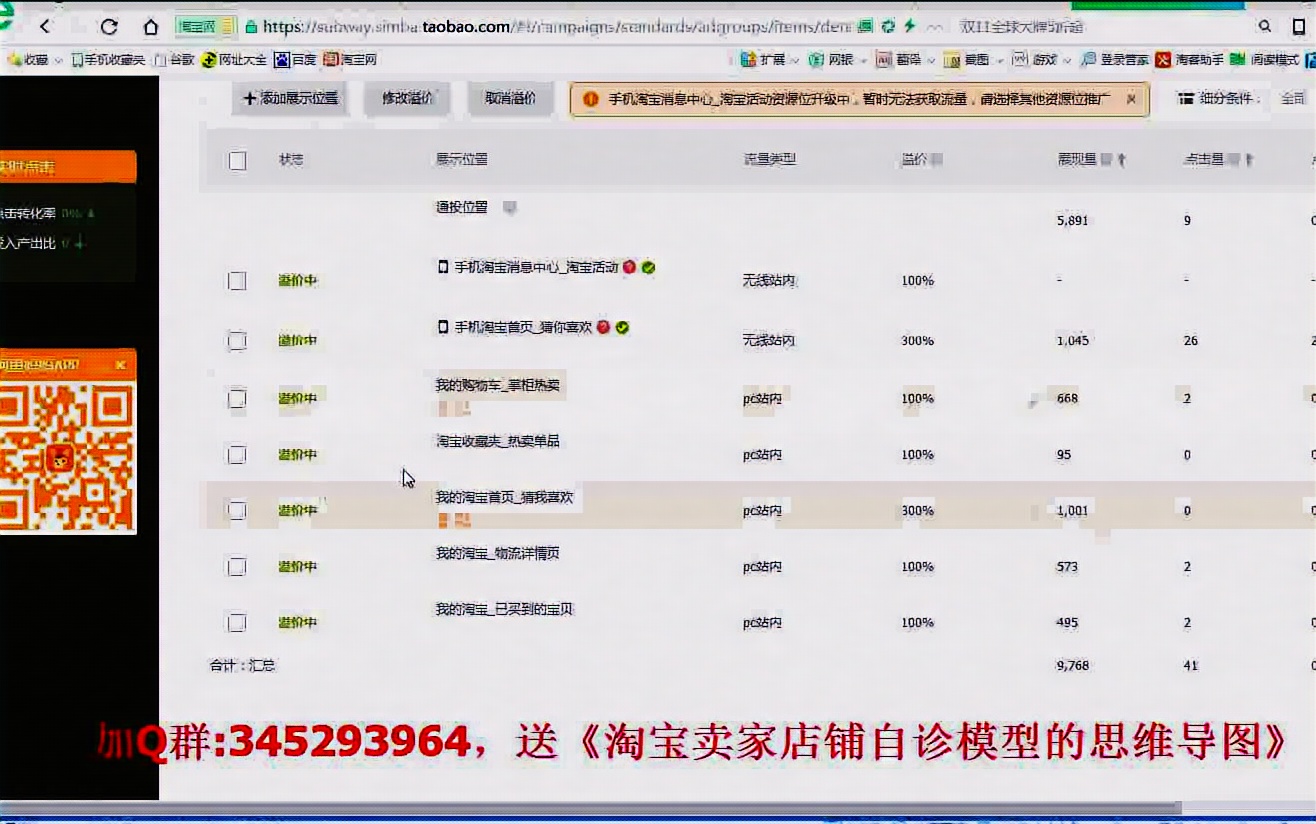Screen dimensions: 1316x824
Task: Open the 淘宝网 bookmark
Action: coord(351,60)
